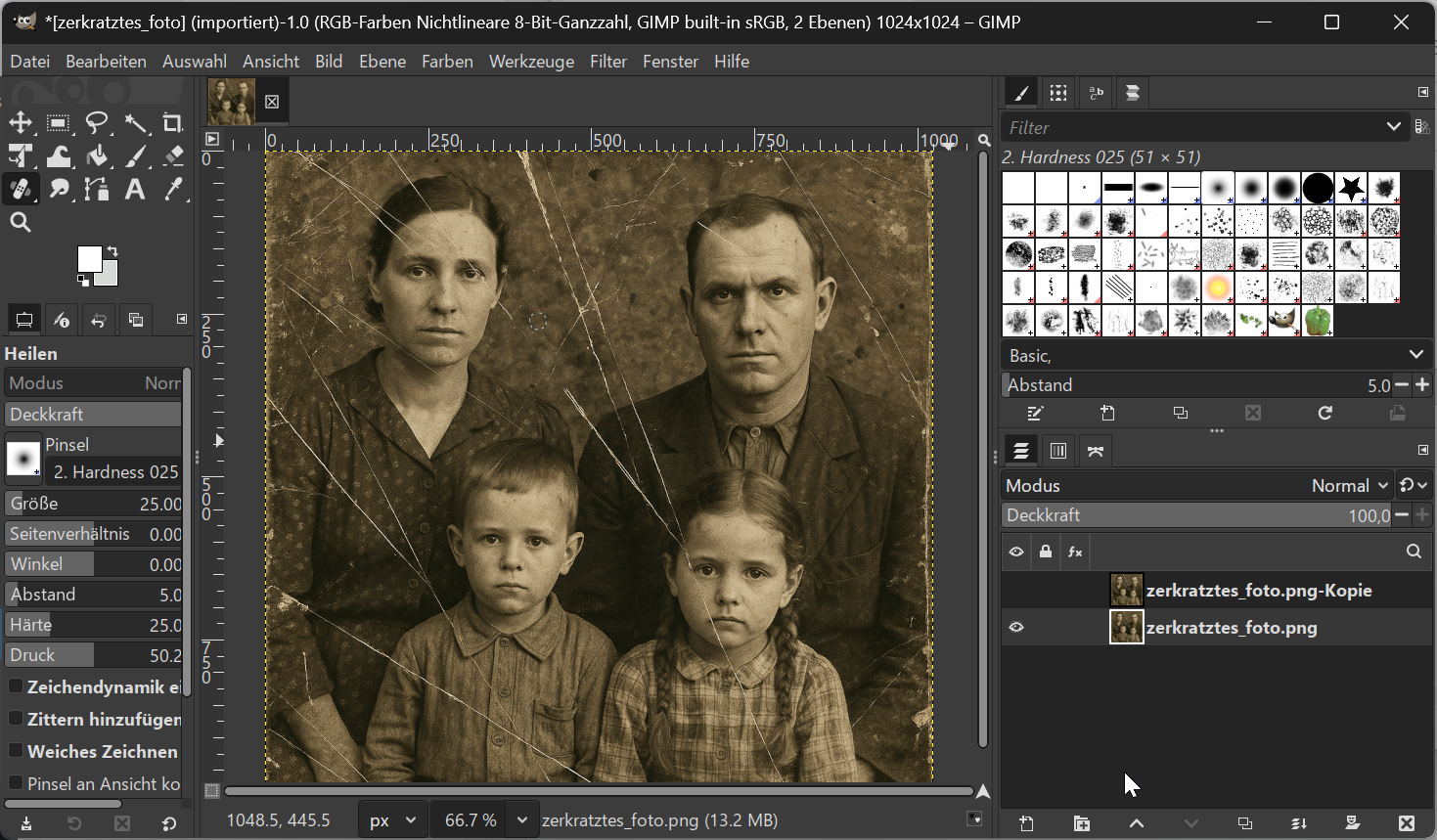Pick the Fuzzy Select magic wand tool
The width and height of the screenshot is (1437, 840).
(x=135, y=123)
